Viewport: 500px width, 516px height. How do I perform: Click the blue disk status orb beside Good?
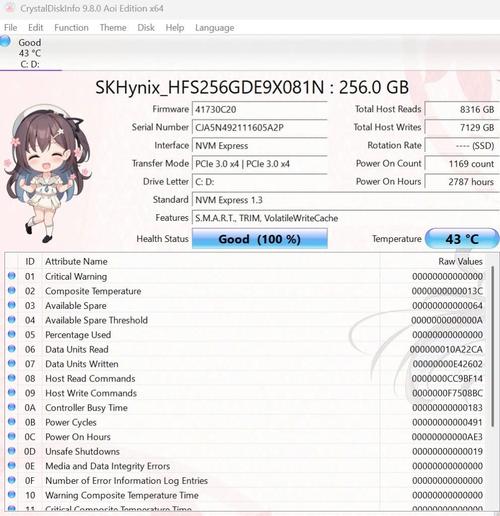click(x=5, y=41)
